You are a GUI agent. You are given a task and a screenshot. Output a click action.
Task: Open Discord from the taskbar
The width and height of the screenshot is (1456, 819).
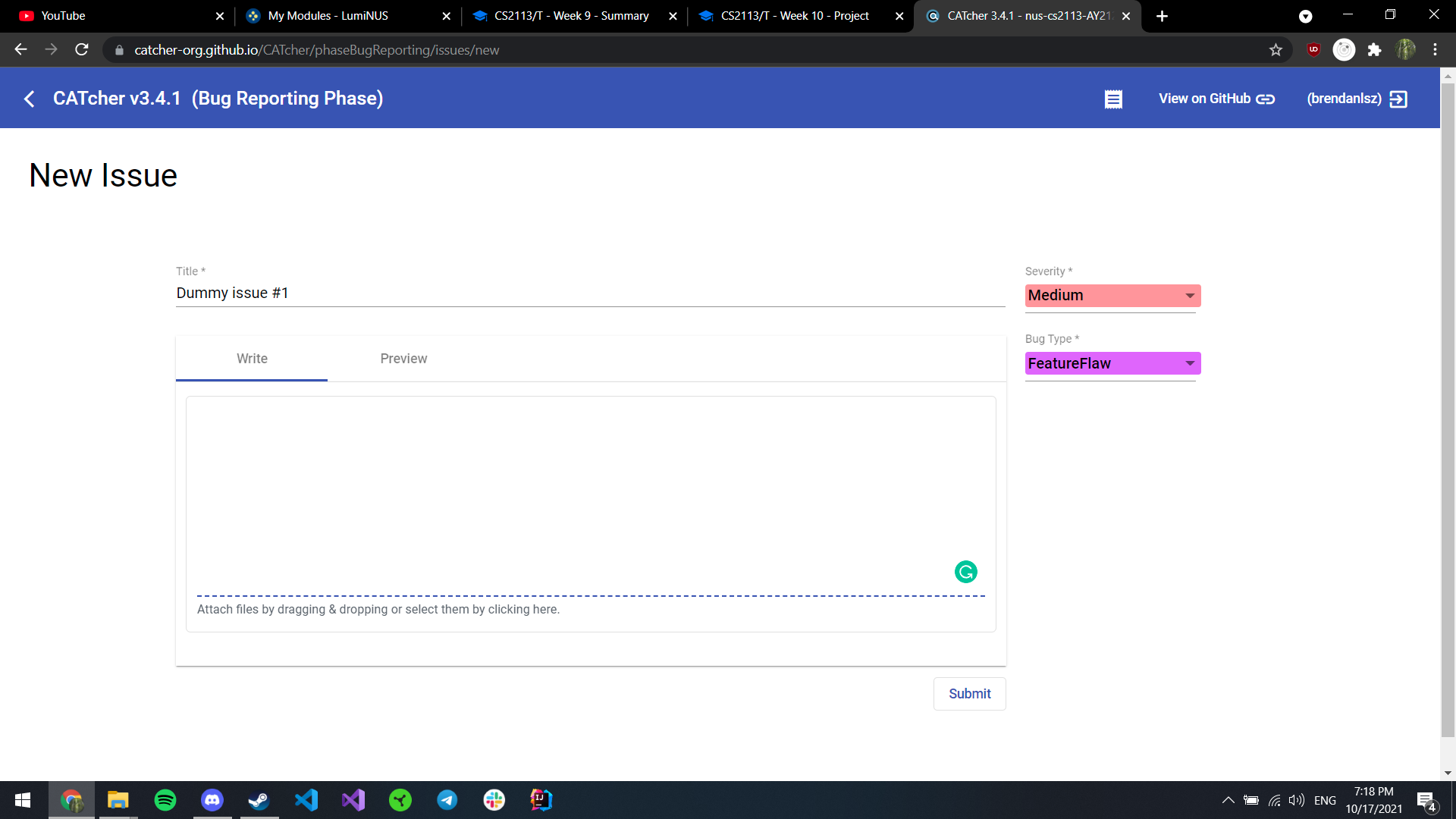tap(212, 800)
